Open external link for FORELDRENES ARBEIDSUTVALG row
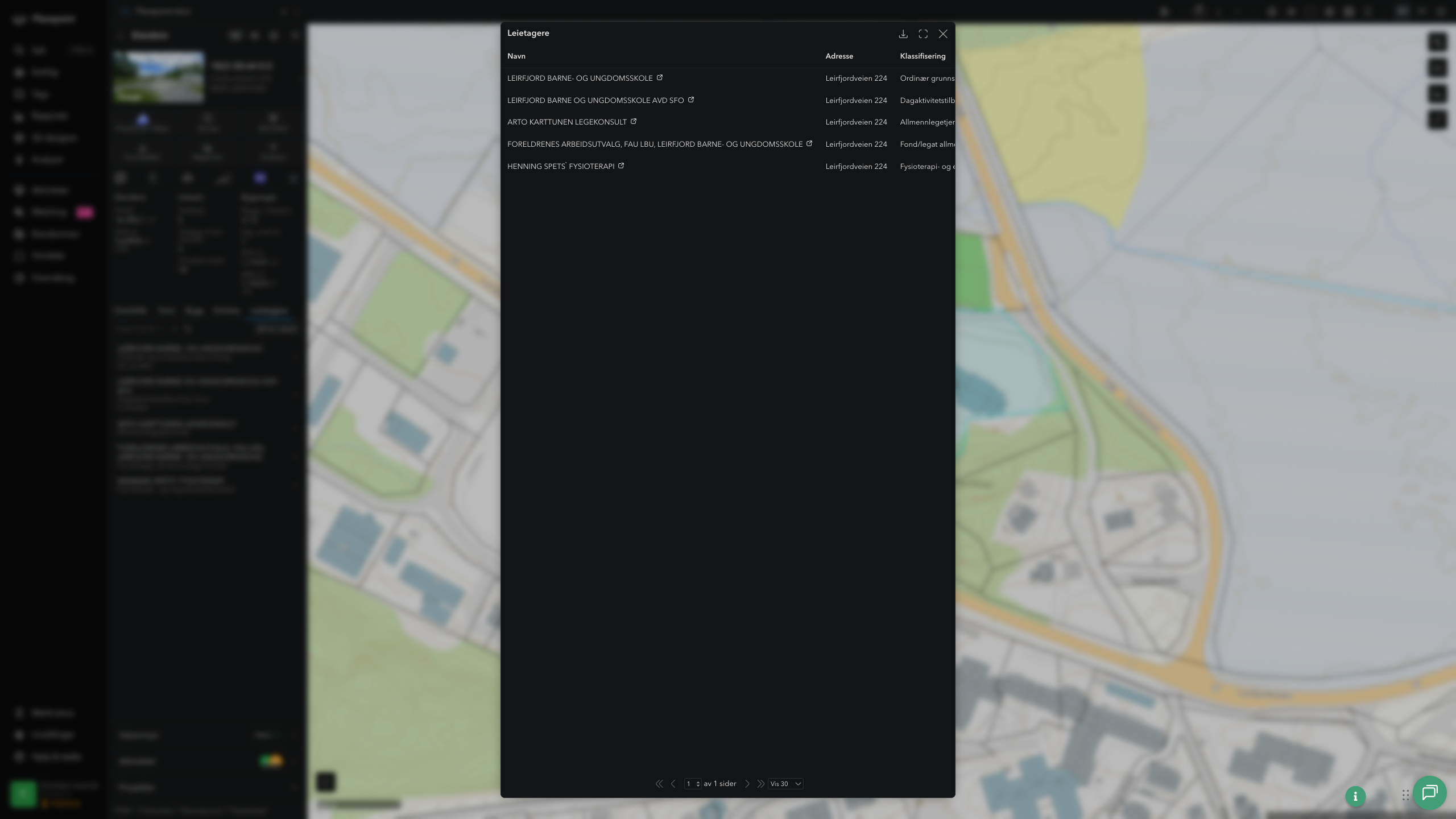 (809, 143)
